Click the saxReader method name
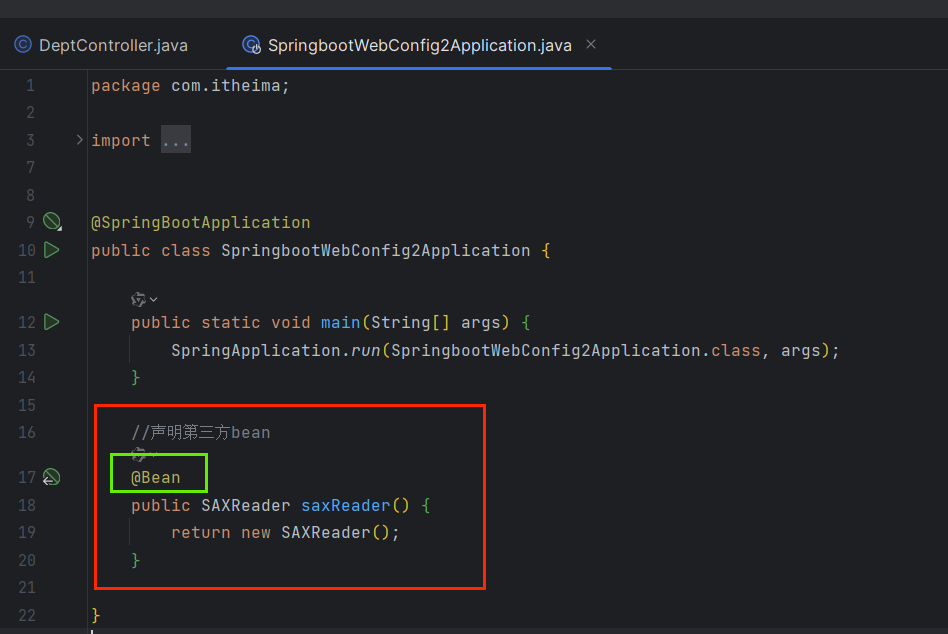The height and width of the screenshot is (634, 948). (346, 505)
